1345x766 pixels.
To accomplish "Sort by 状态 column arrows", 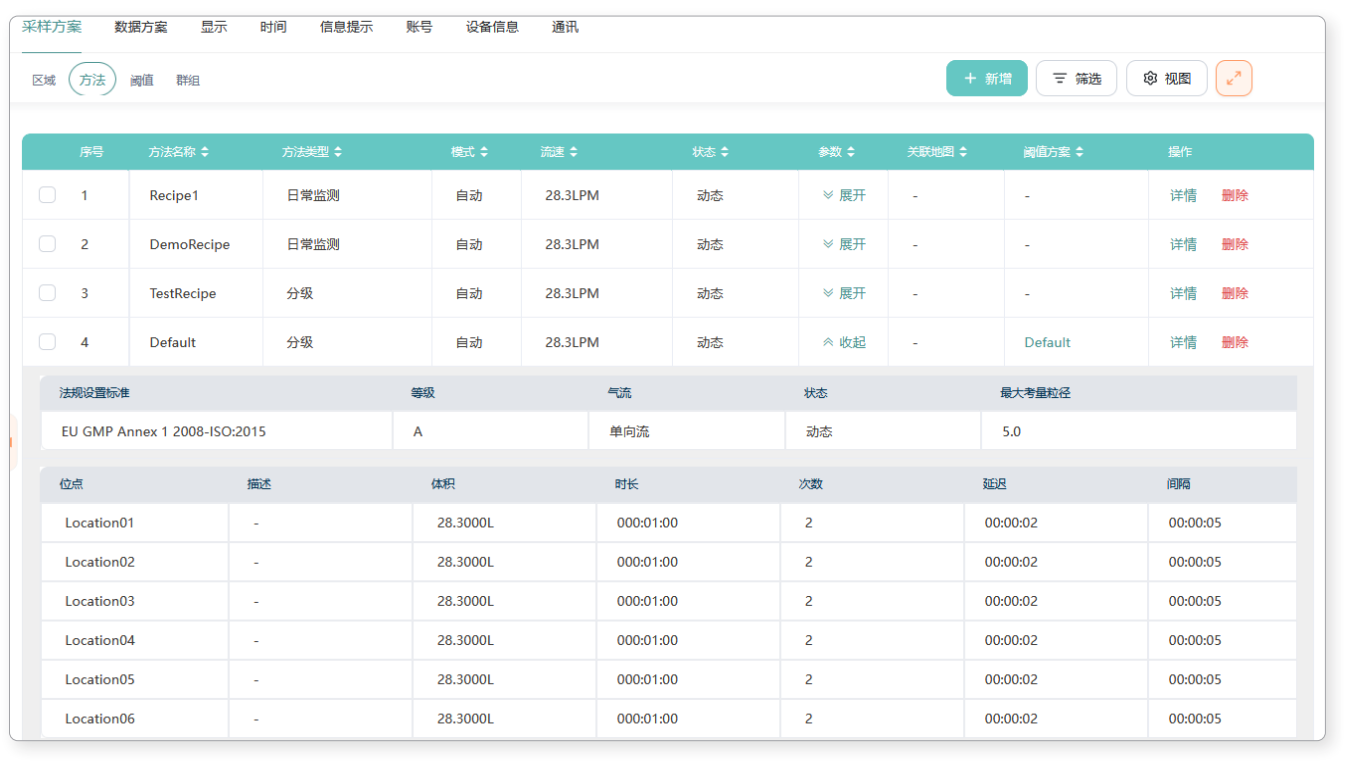I will pyautogui.click(x=724, y=152).
